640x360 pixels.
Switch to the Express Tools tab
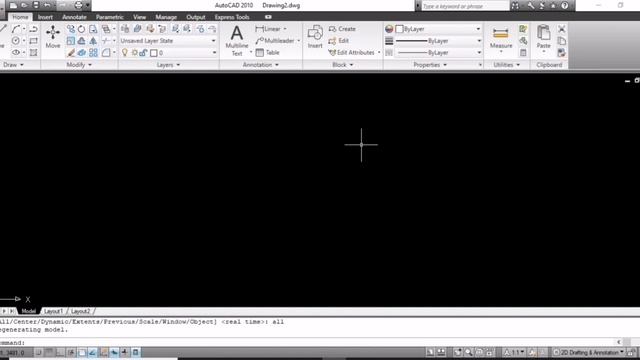pos(232,17)
